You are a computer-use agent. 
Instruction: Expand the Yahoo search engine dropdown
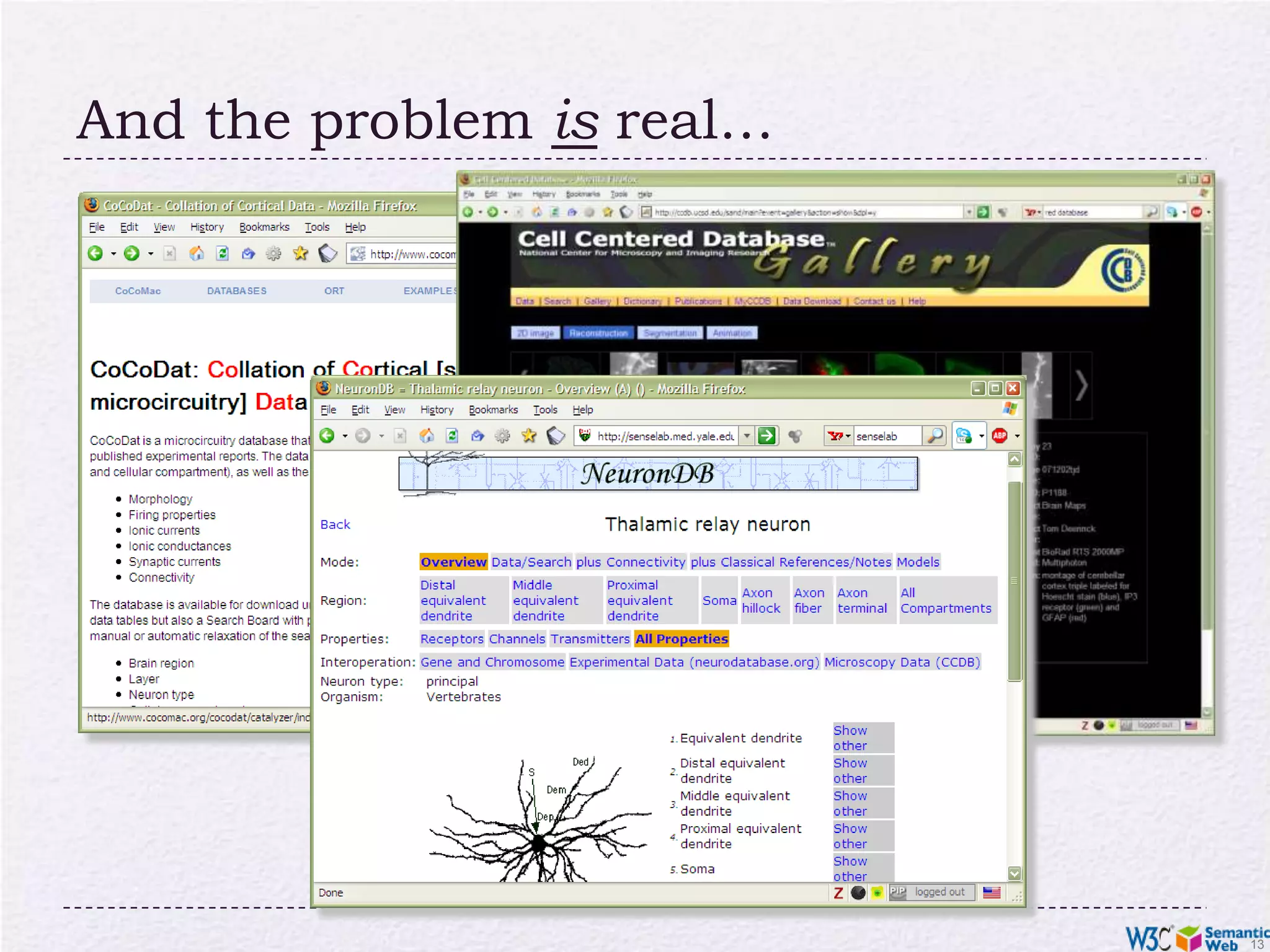pyautogui.click(x=848, y=436)
